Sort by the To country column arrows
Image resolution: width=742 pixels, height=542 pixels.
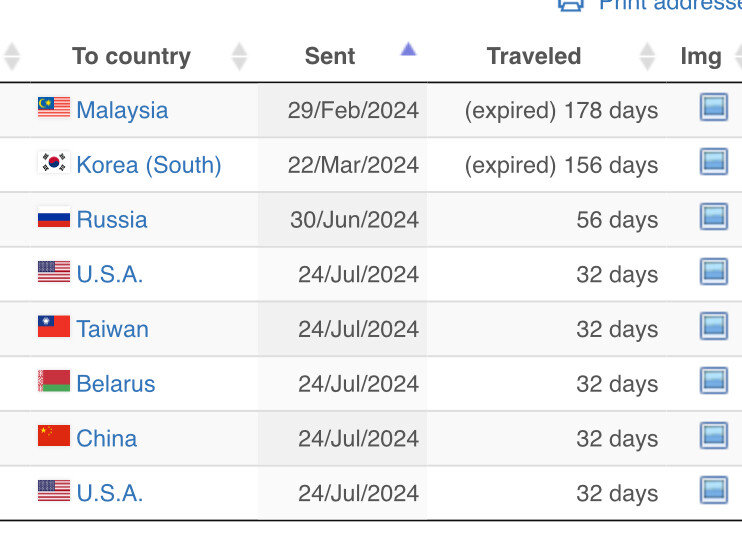(x=239, y=56)
